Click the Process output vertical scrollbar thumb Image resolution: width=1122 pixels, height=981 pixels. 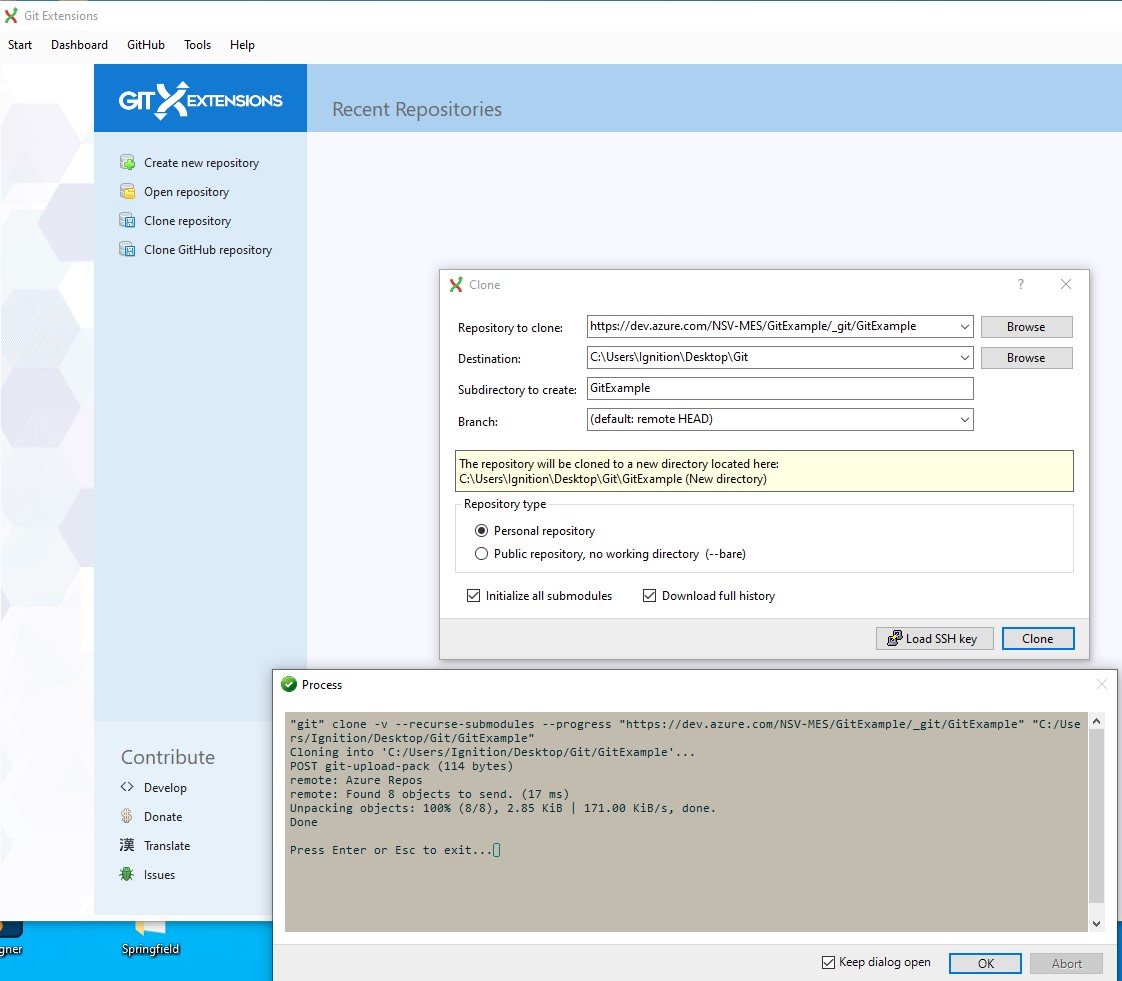coord(1096,816)
